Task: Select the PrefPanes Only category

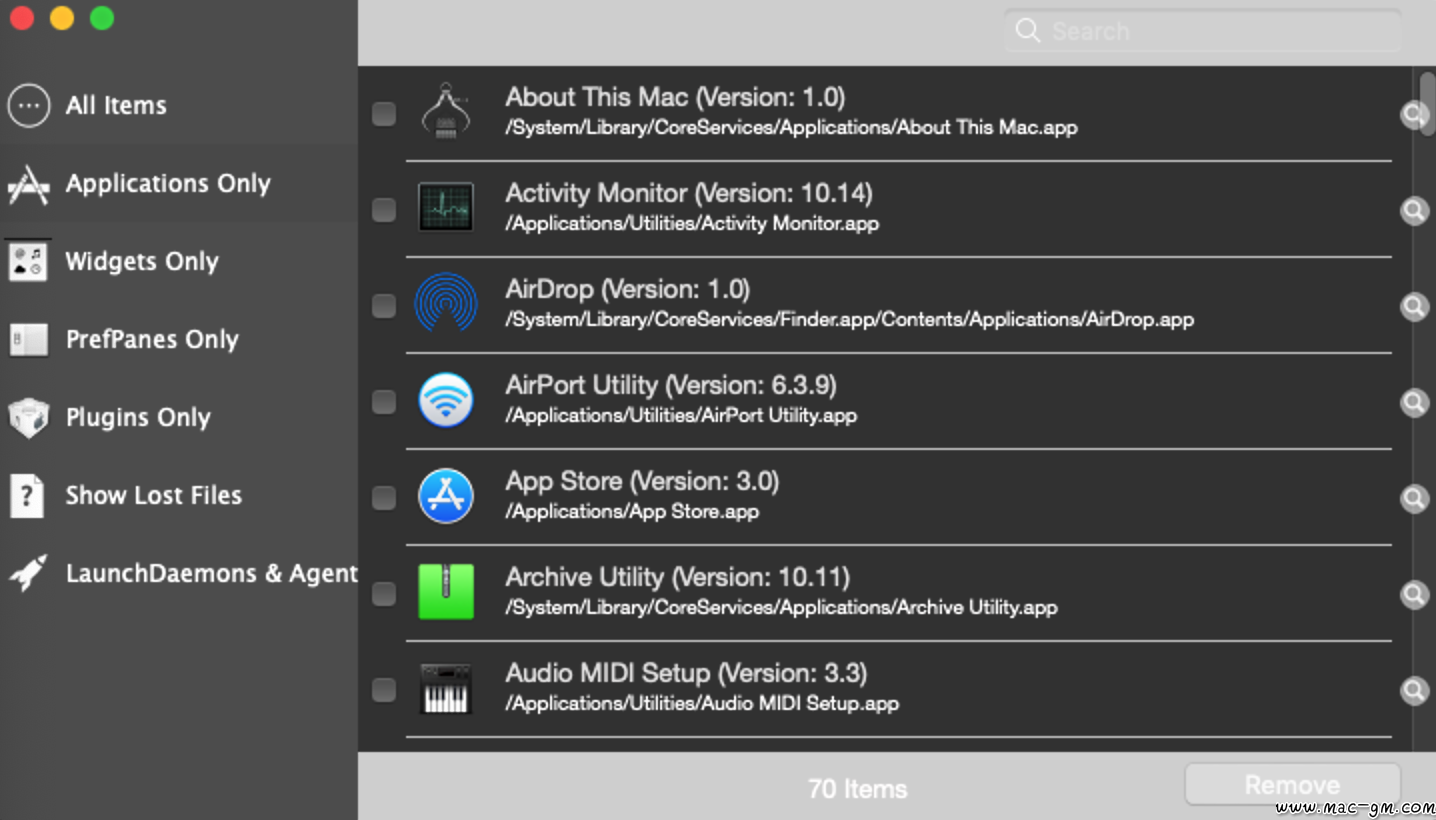Action: 179,339
